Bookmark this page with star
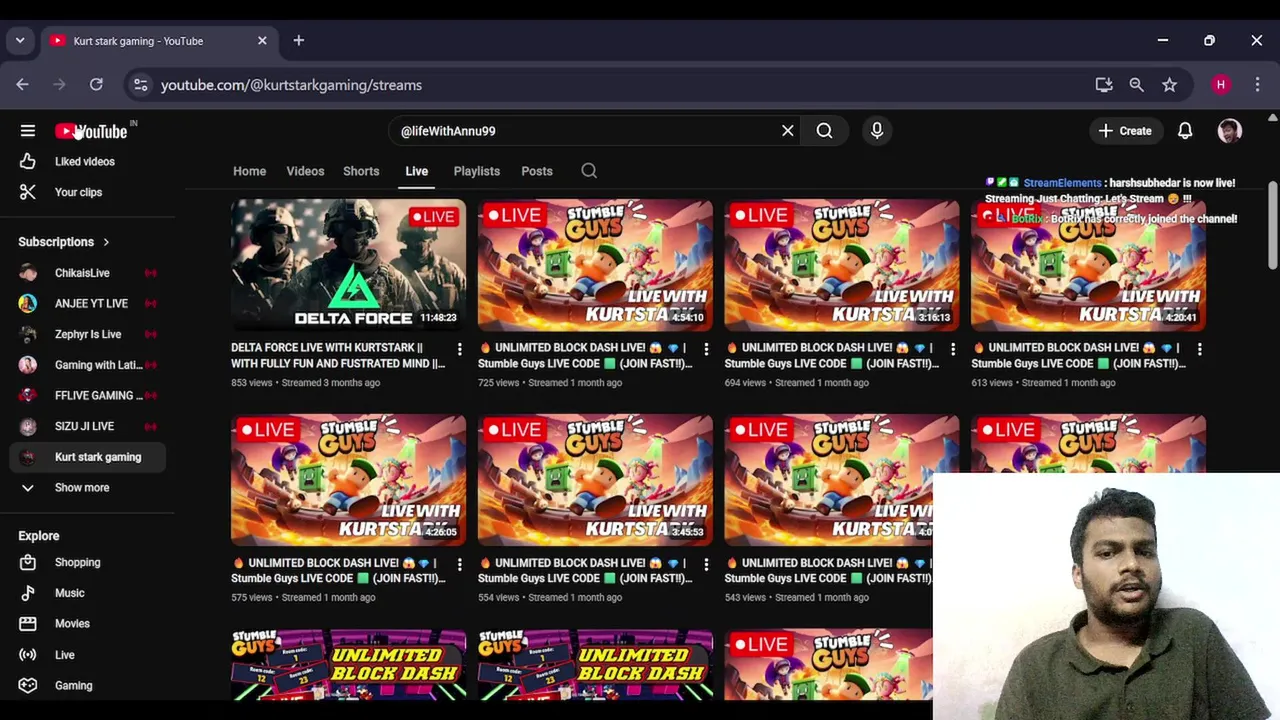The height and width of the screenshot is (720, 1280). pos(1169,85)
